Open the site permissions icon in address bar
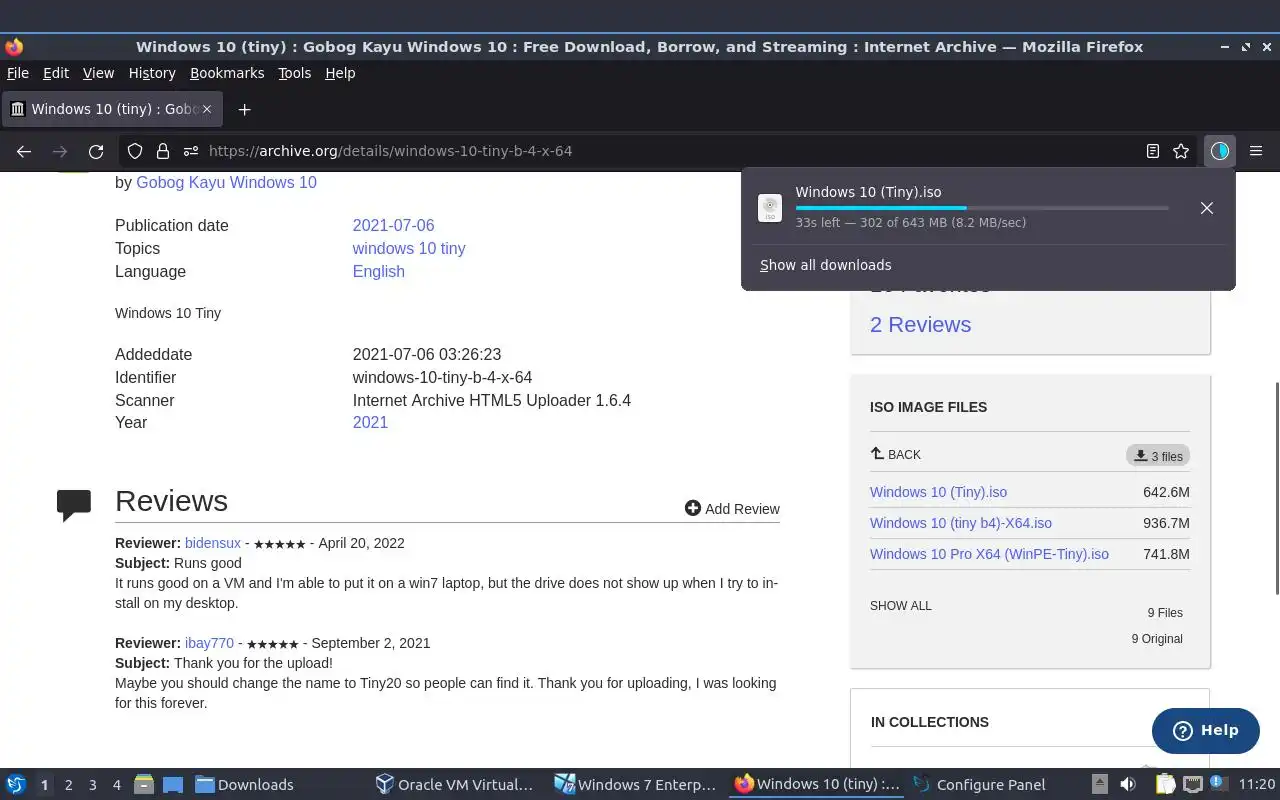 pos(190,151)
